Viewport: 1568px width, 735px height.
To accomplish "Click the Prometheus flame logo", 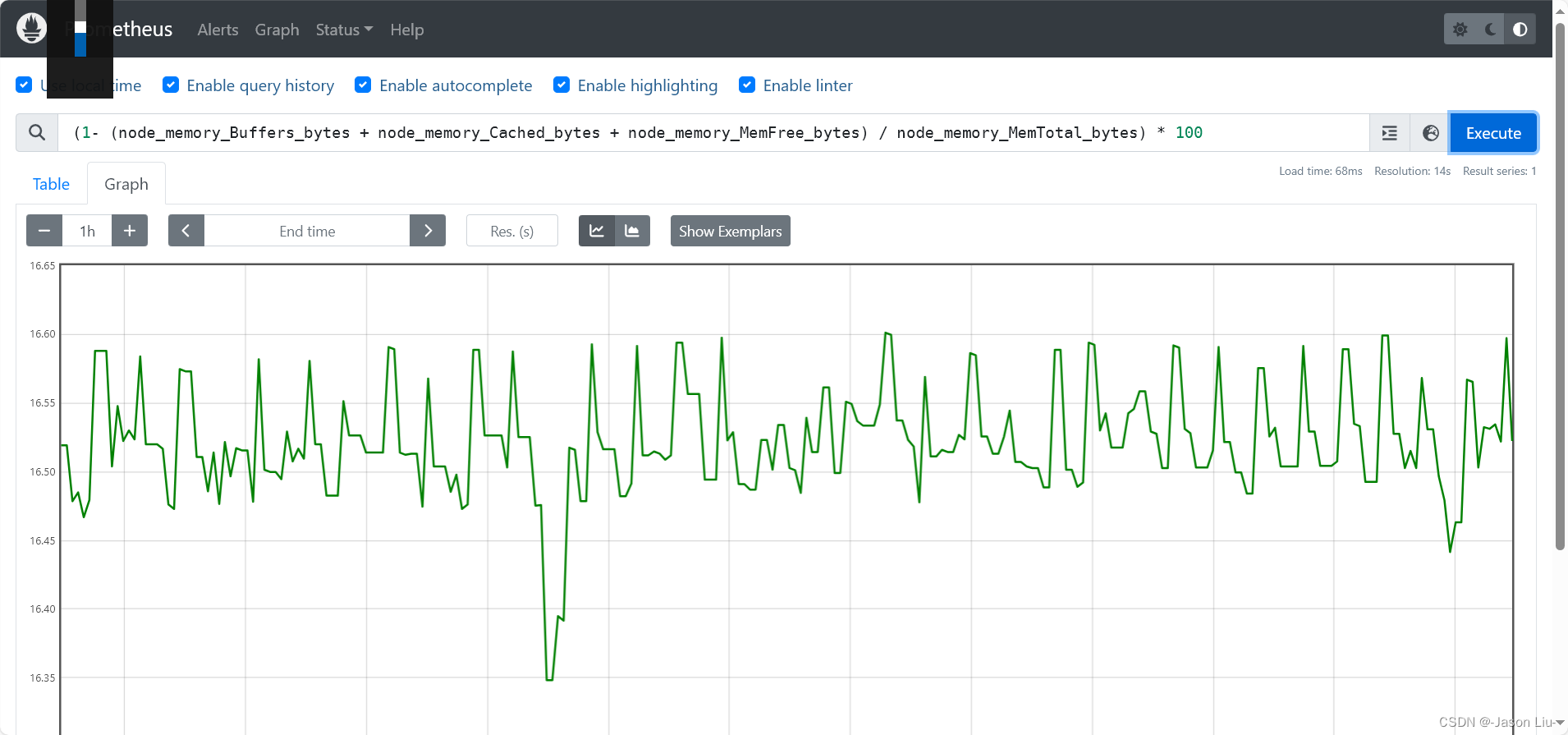I will (x=31, y=29).
